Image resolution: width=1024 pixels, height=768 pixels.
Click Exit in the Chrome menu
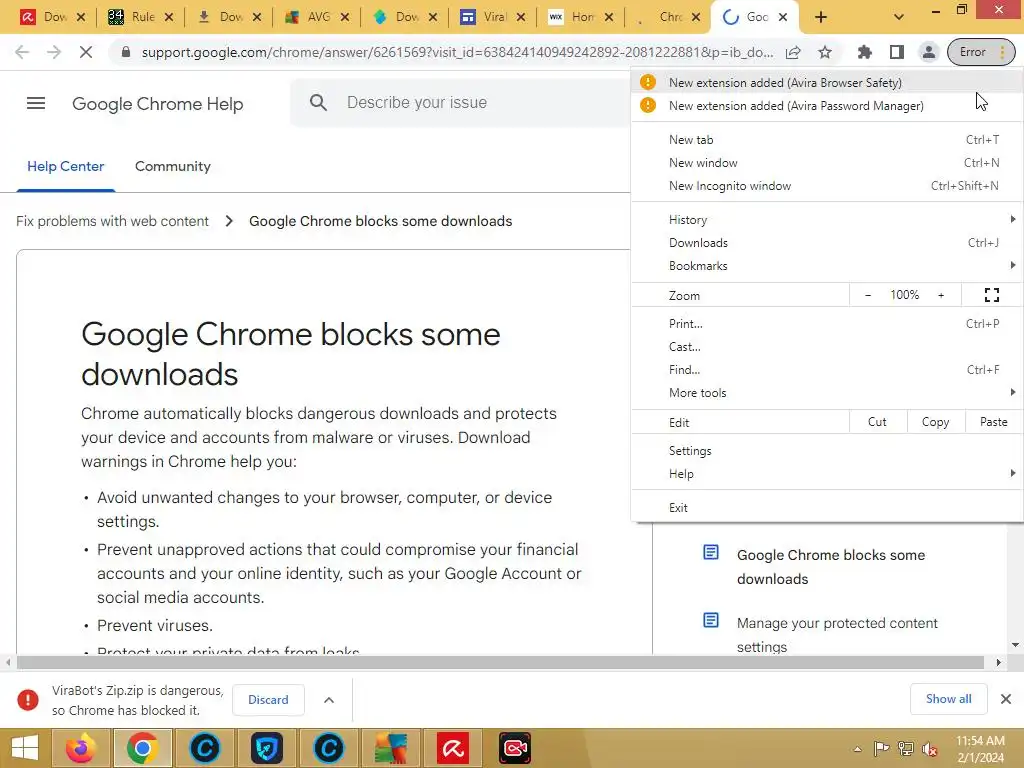(x=827, y=508)
